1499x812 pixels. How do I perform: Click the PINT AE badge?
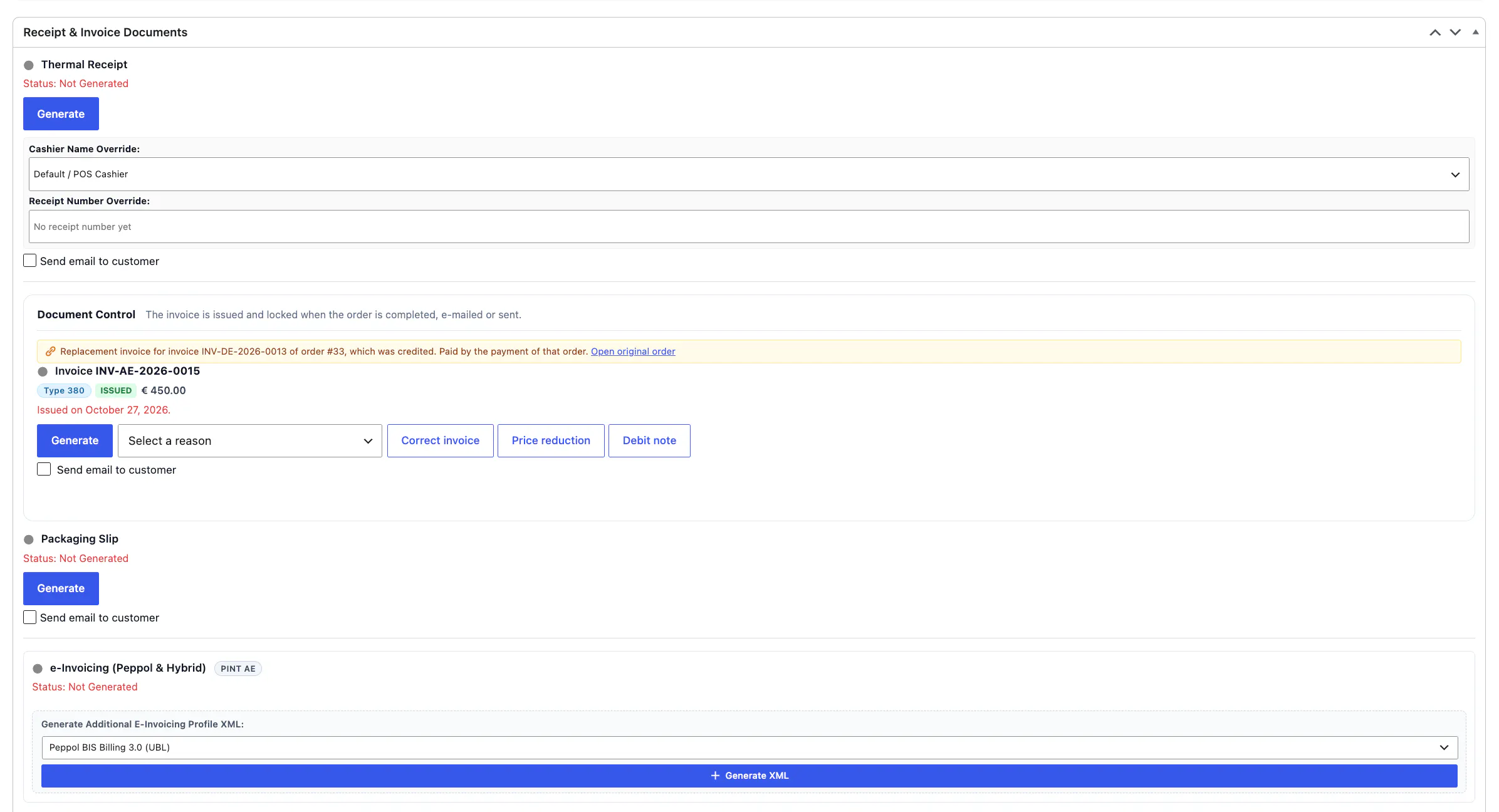238,669
